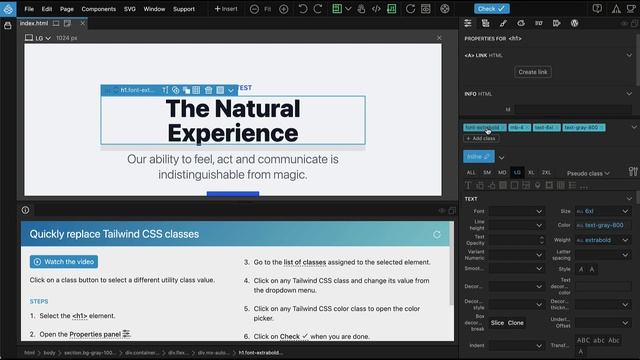Image resolution: width=640 pixels, height=360 pixels.
Task: Select The Natural Experience heading
Action: [x=233, y=120]
